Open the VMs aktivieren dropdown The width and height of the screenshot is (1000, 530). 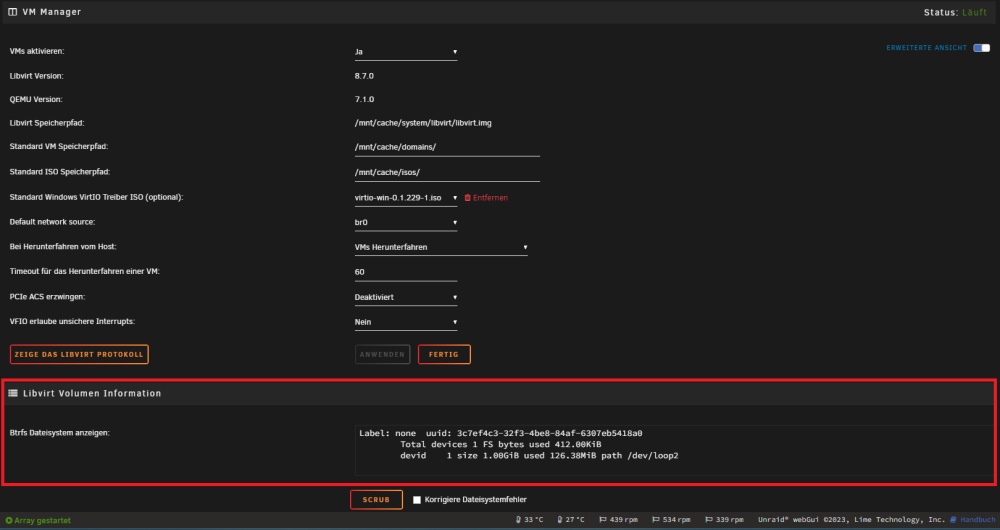[x=406, y=52]
